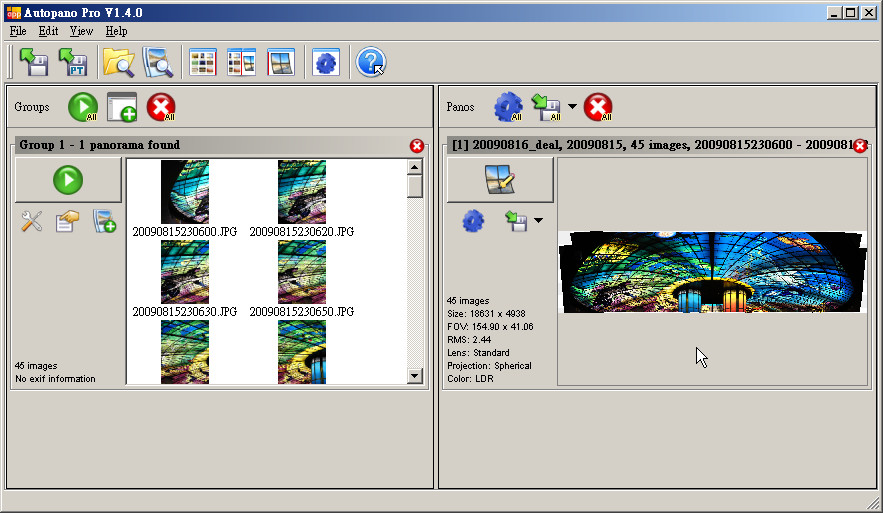Click the FOV: 154.90 x 41.06 text

[490, 327]
